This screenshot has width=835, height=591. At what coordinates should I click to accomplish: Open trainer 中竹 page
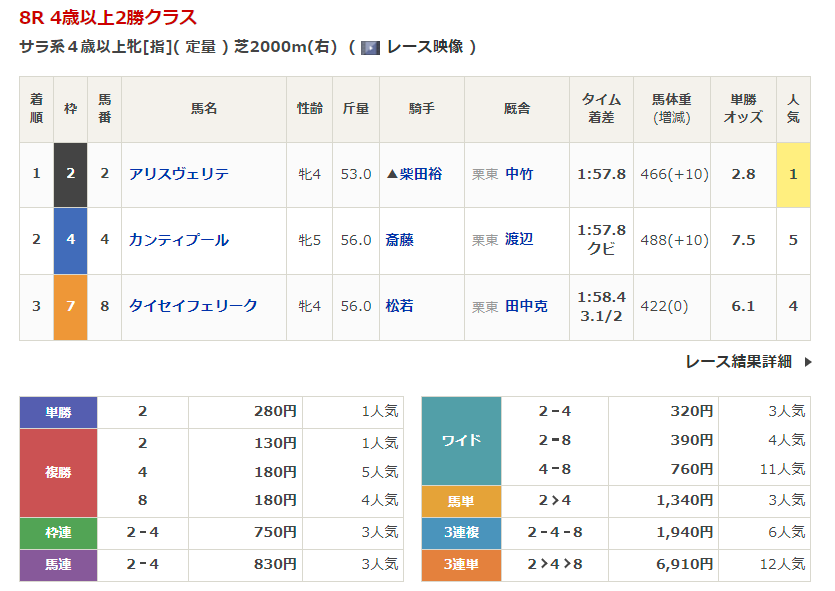coord(519,174)
